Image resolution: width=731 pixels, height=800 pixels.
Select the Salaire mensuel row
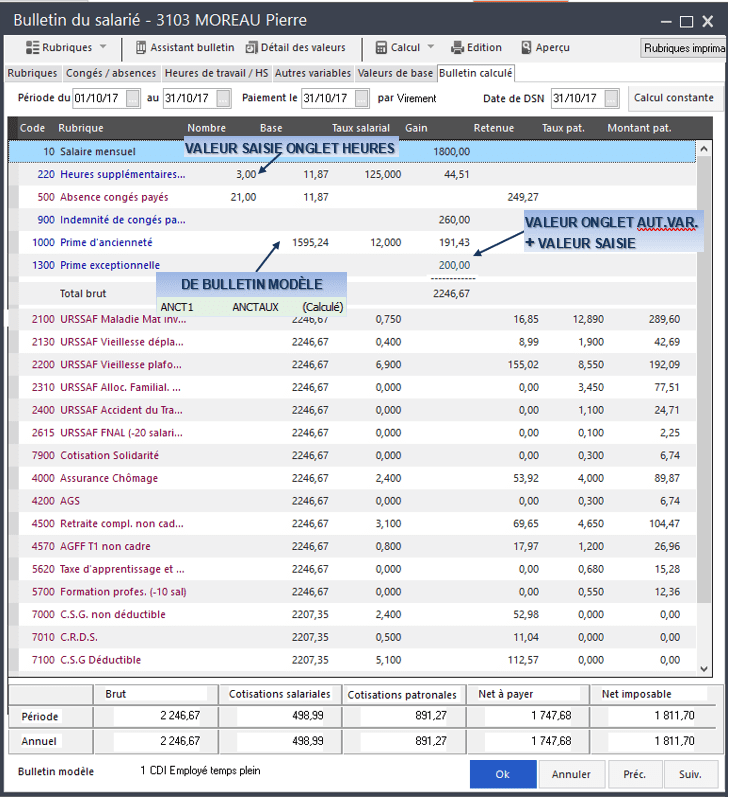352,152
